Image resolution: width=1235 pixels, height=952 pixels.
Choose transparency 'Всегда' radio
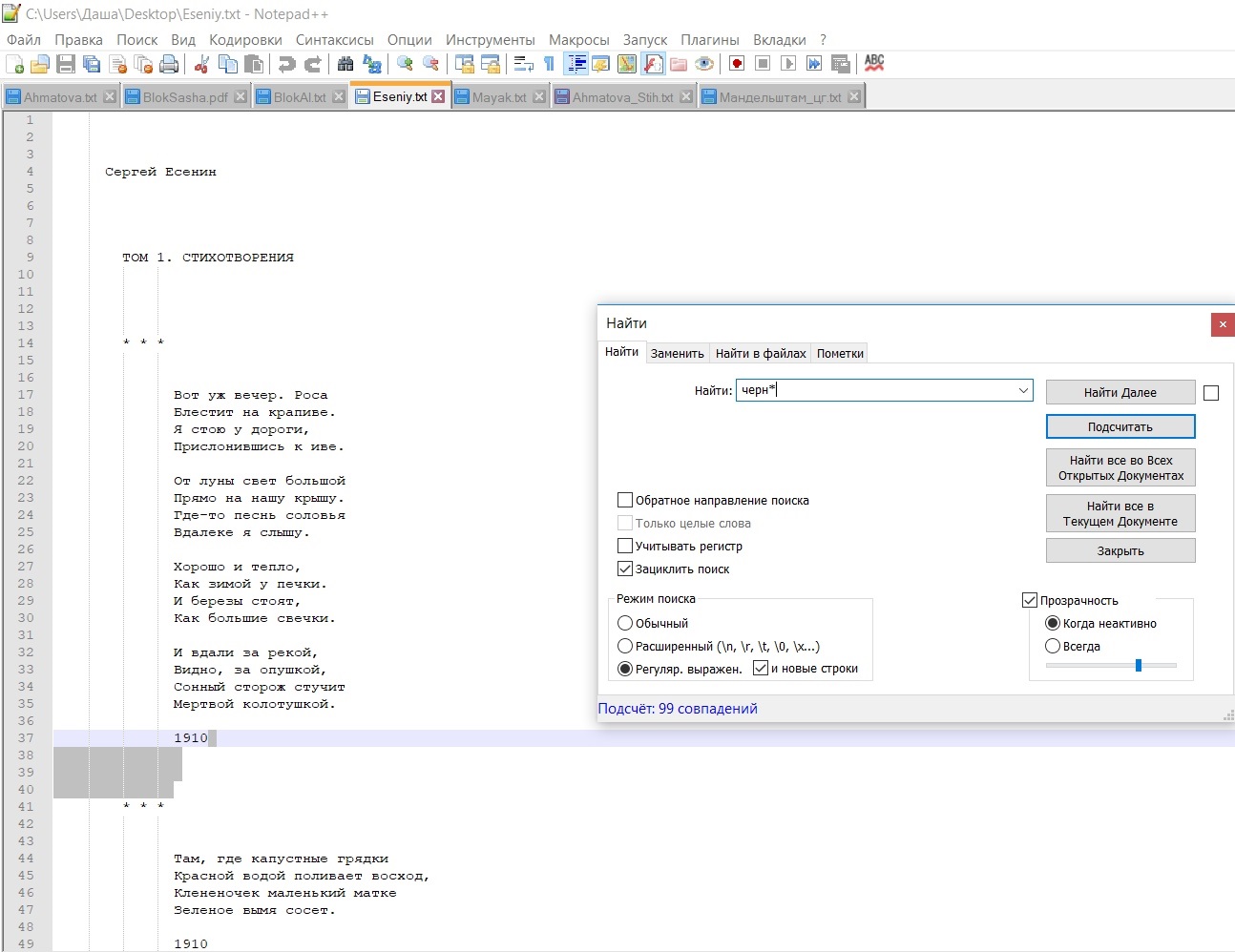(x=1053, y=646)
